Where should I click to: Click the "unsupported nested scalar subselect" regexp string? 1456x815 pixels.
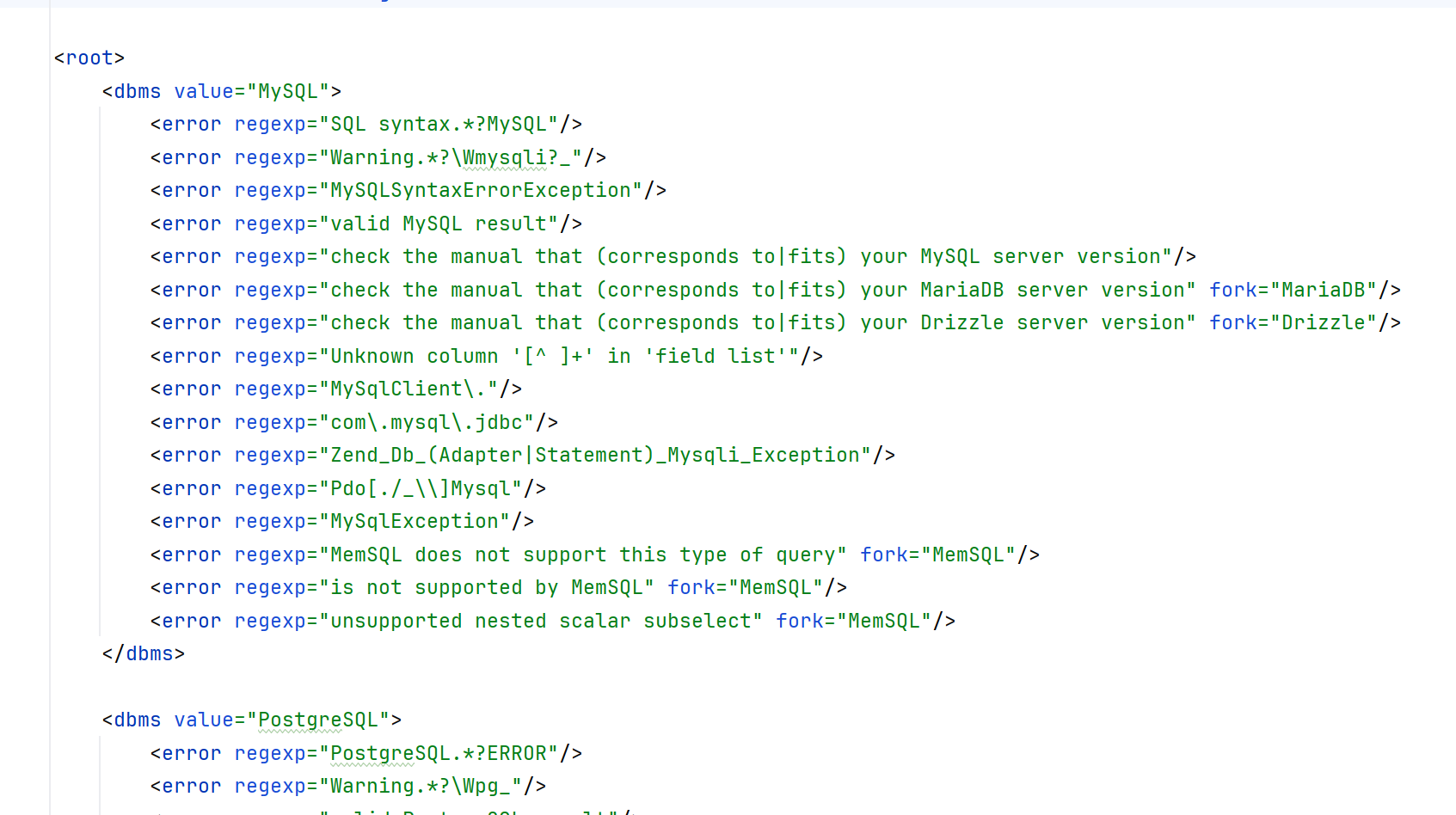pos(541,621)
